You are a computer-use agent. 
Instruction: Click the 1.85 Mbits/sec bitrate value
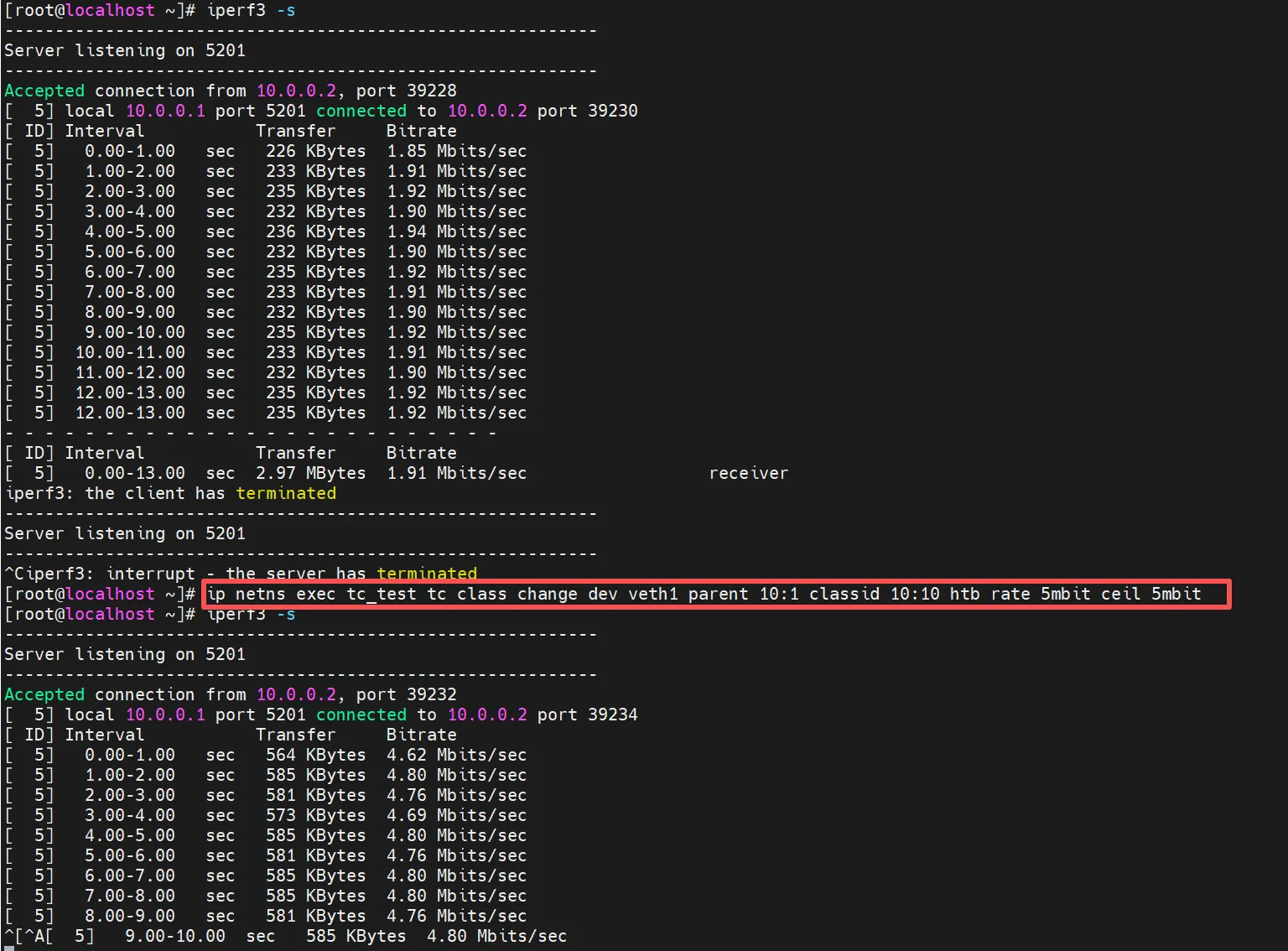pos(456,152)
